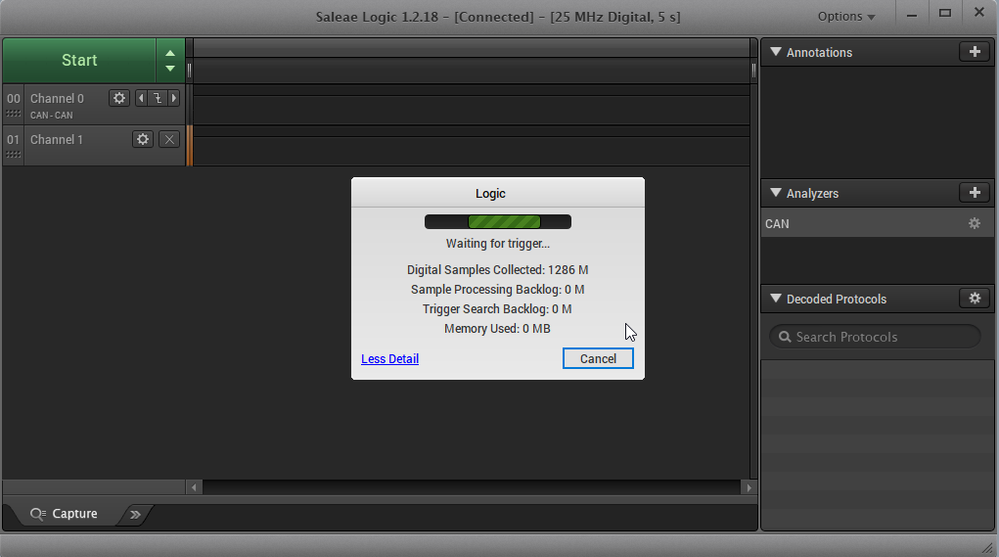The image size is (999, 557).
Task: Click Memory Used text
Action: coord(498,329)
